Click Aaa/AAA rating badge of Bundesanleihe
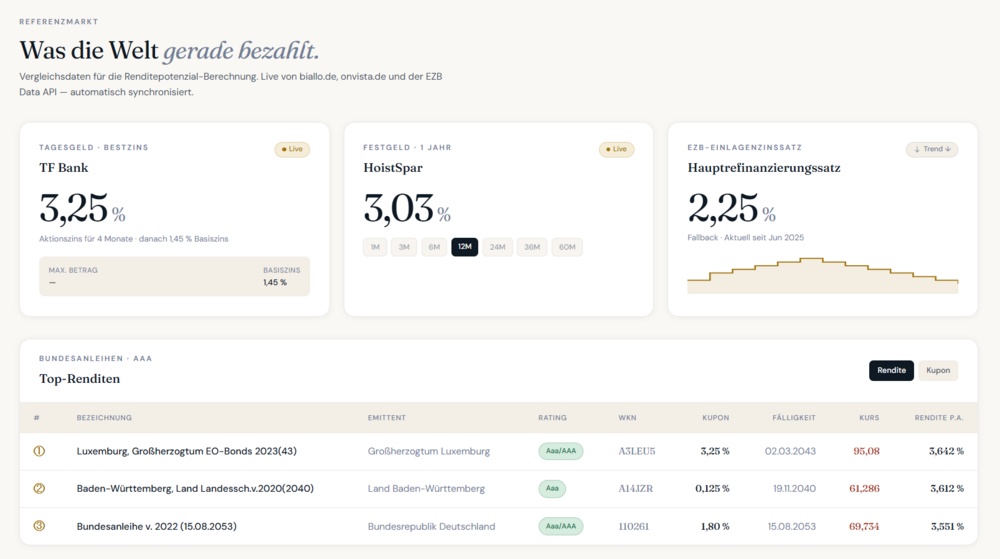The image size is (1000, 559). [x=561, y=526]
